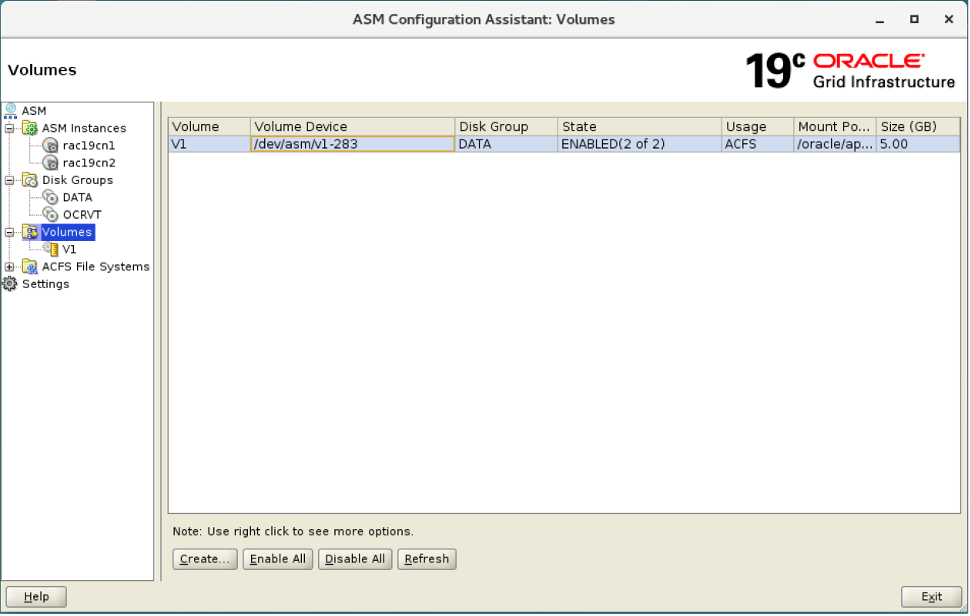Click the Disable All button
The image size is (970, 616).
(x=355, y=559)
